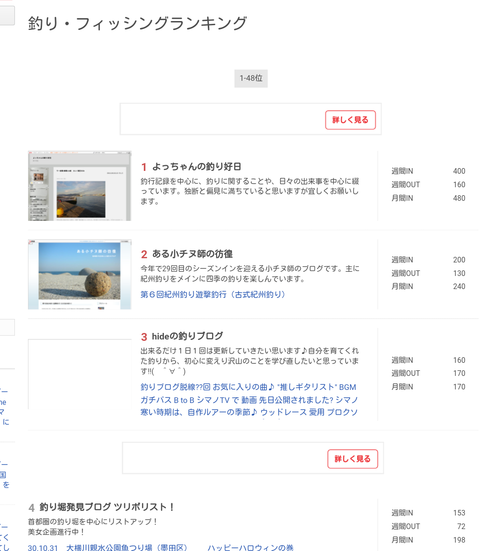The width and height of the screenshot is (480, 551).
Task: Open the hideの釣りブログ title link
Action: [x=187, y=336]
